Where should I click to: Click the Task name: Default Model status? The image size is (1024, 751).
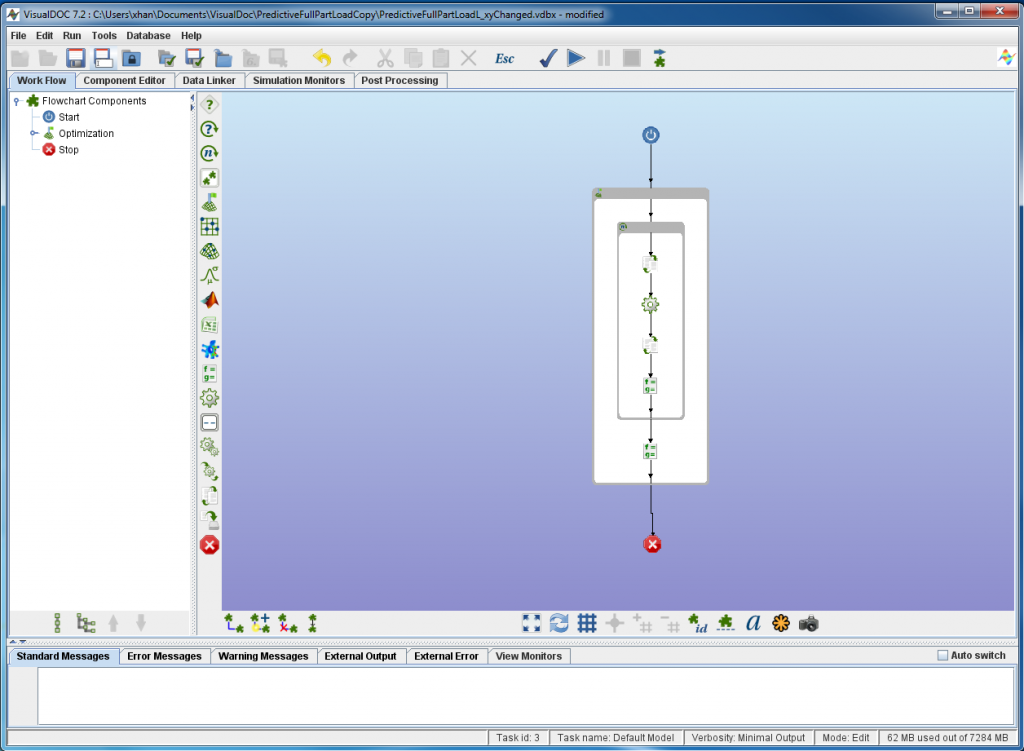615,737
